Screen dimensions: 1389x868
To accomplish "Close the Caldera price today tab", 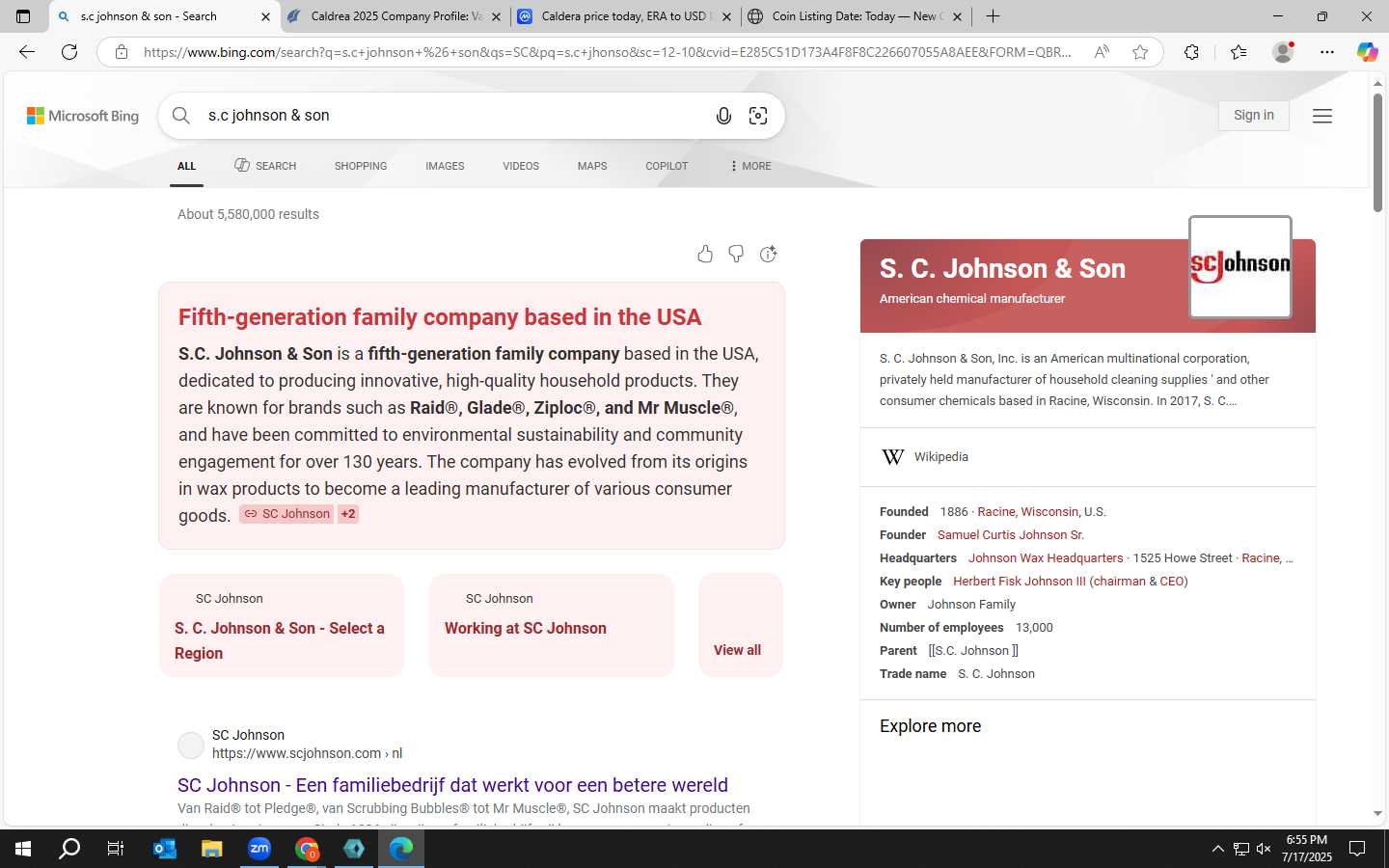I will tap(727, 16).
